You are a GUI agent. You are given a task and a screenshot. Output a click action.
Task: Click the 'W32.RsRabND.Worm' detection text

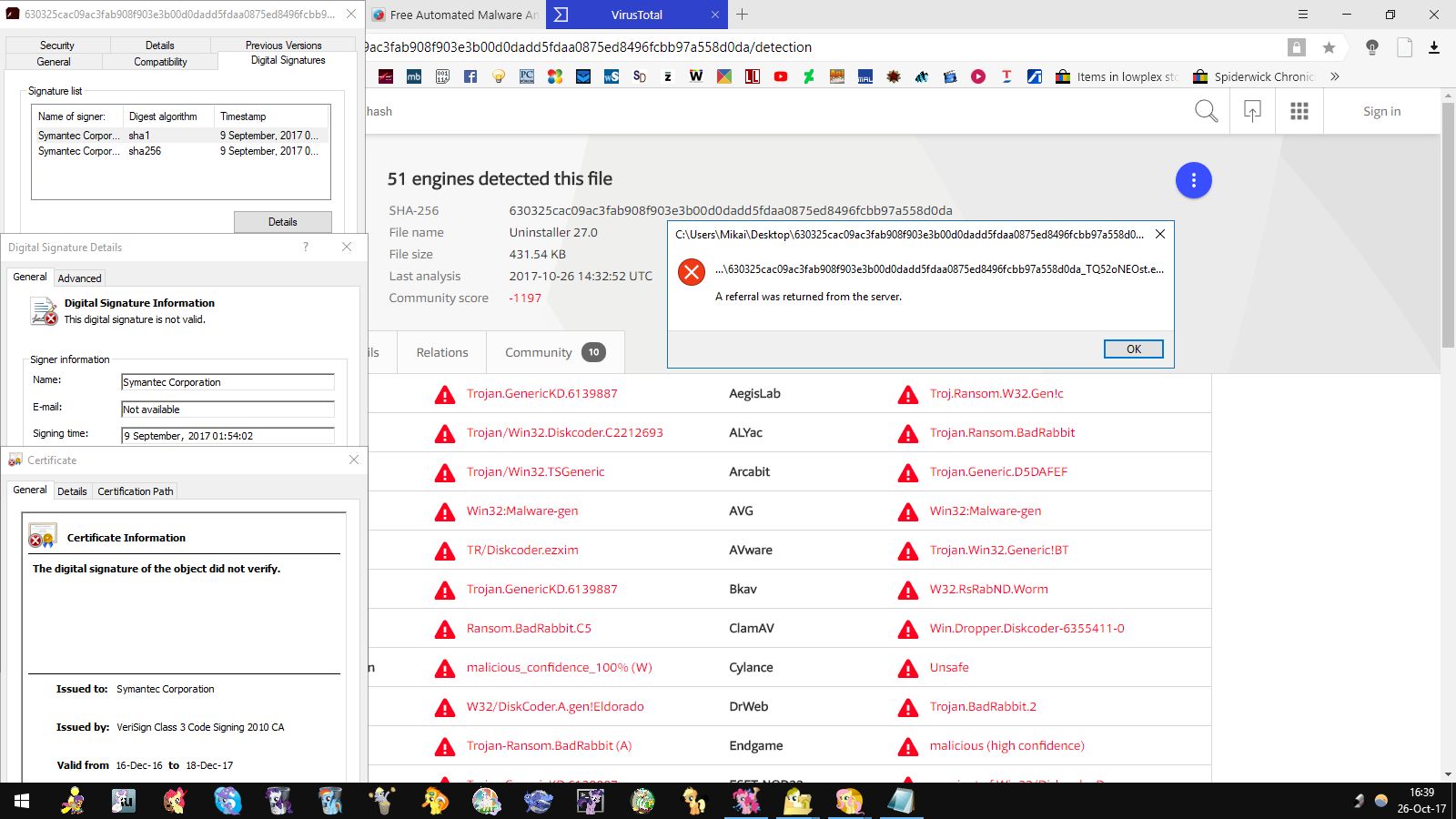pos(988,589)
